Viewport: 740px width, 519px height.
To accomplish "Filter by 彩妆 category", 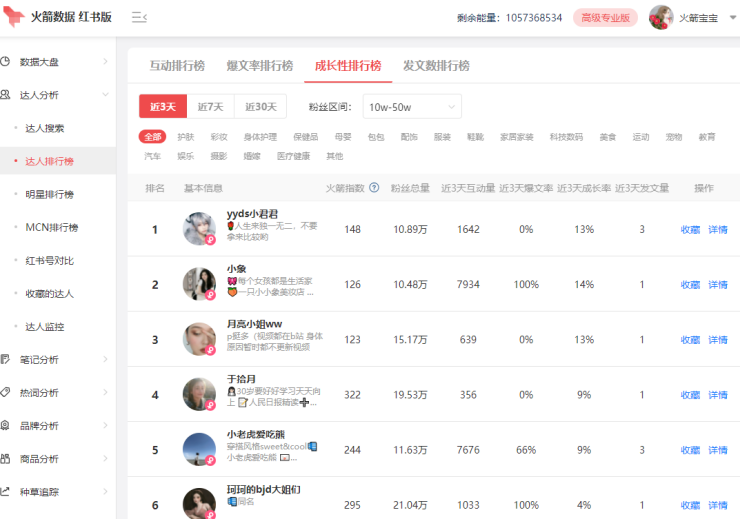I will [219, 137].
